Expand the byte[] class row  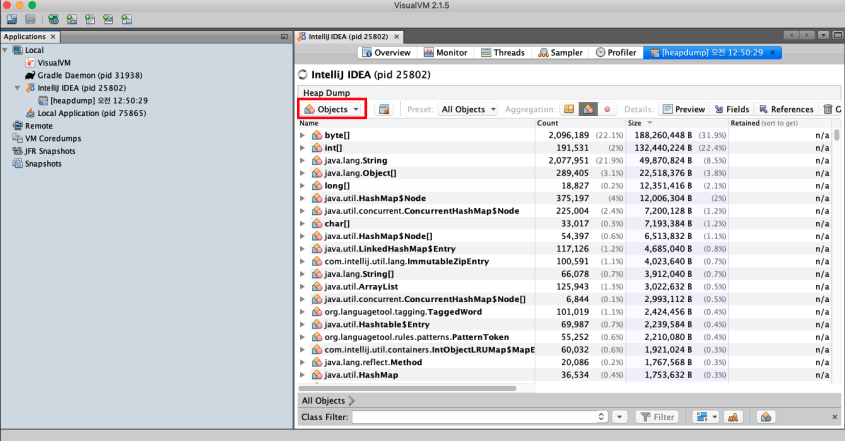[x=303, y=135]
